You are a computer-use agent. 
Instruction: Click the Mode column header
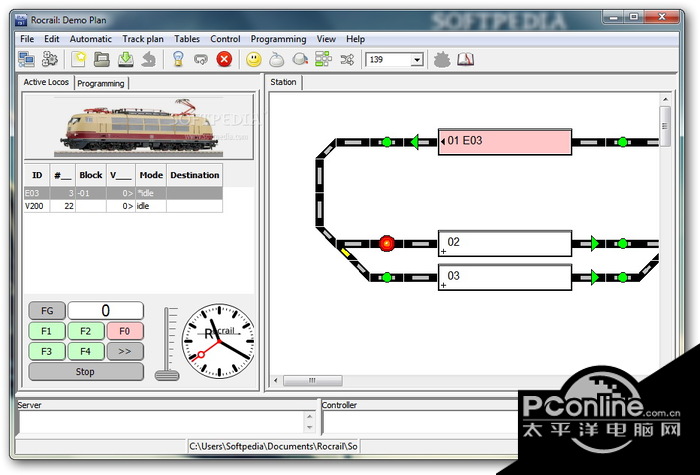click(x=151, y=175)
